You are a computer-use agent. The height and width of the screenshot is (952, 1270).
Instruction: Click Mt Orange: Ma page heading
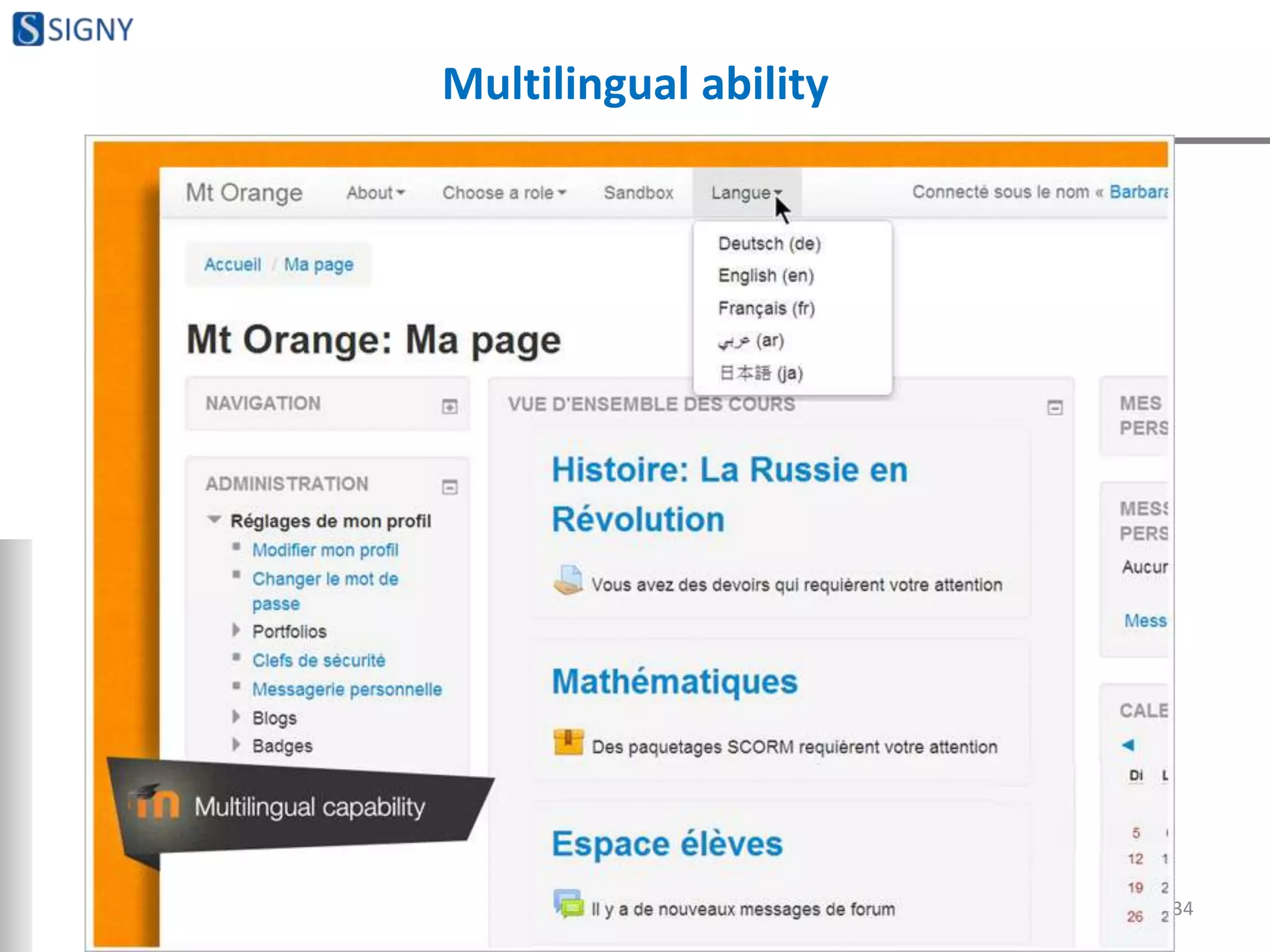click(374, 340)
